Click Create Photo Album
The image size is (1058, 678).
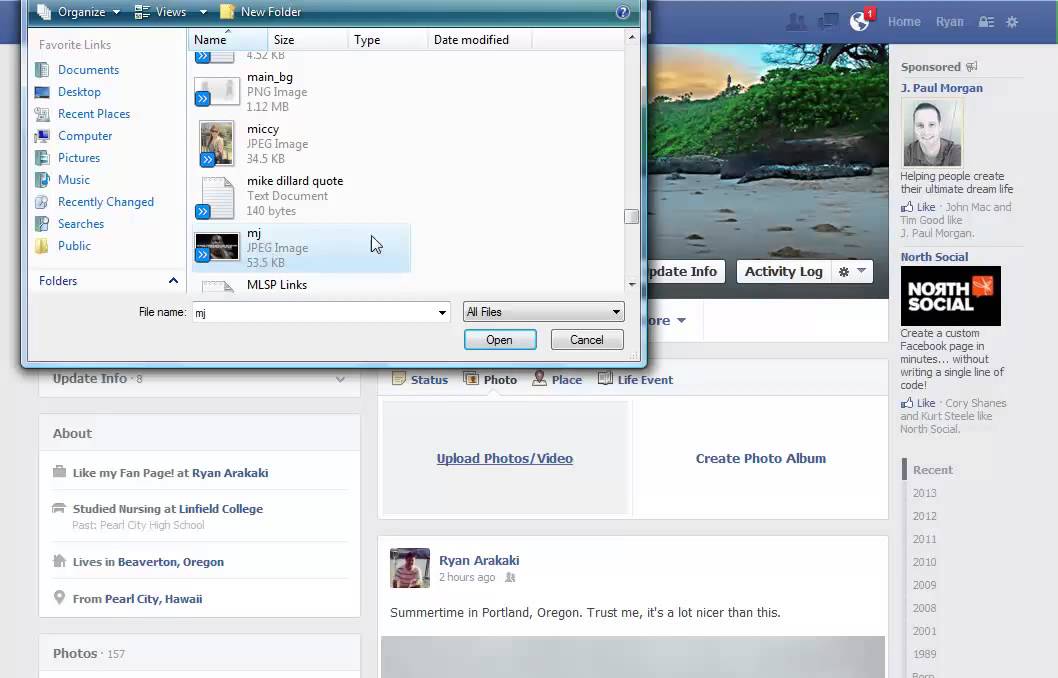point(760,459)
